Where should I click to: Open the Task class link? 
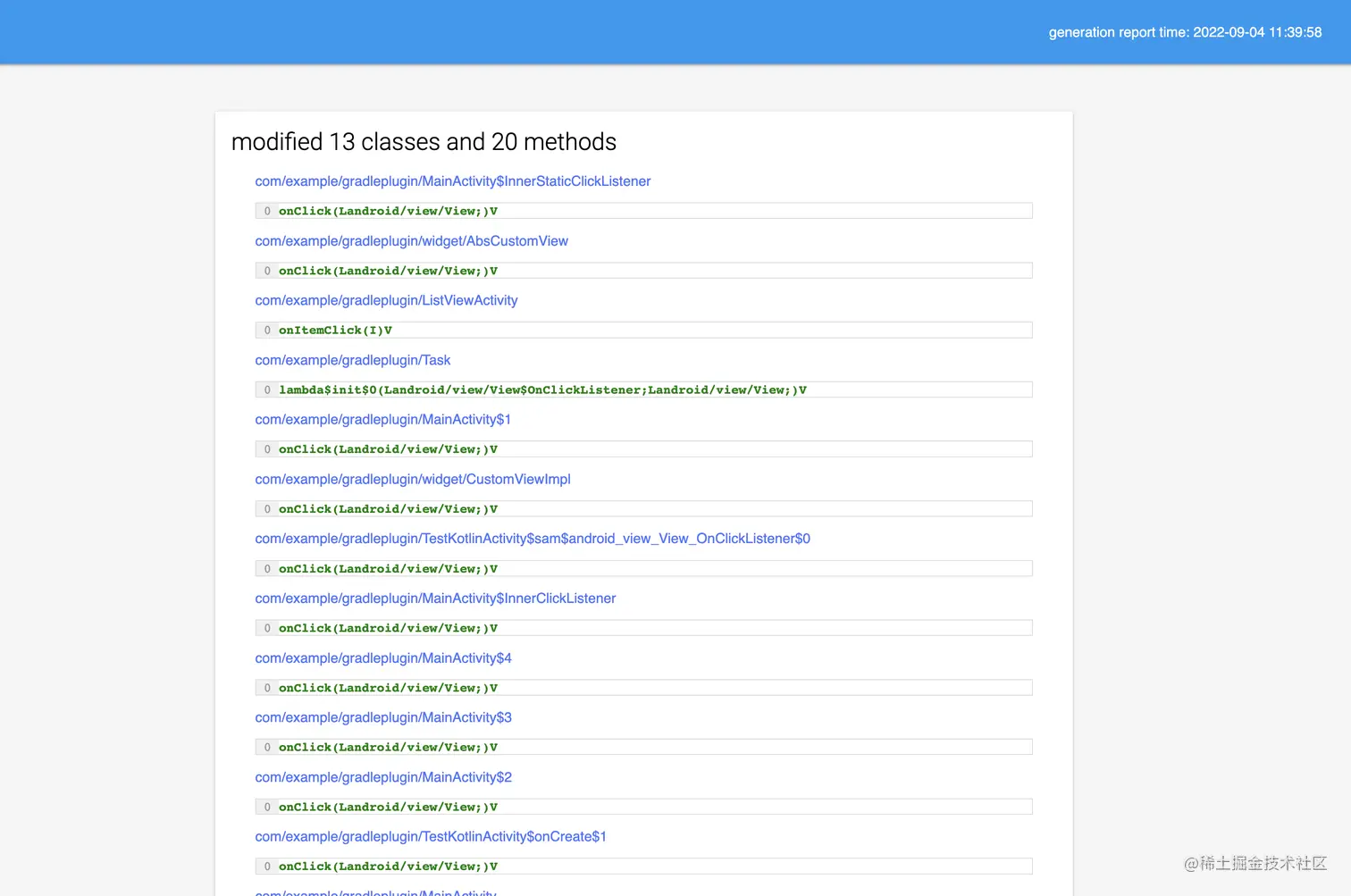coord(352,360)
